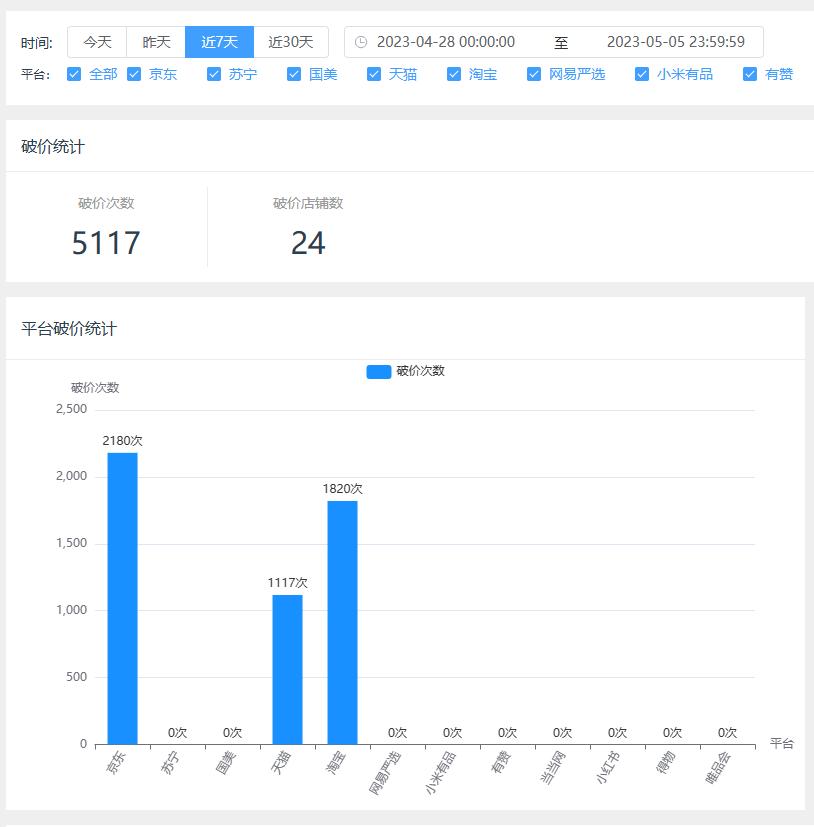The height and width of the screenshot is (827, 814).
Task: Toggle the 京东 platform checkbox
Action: point(134,74)
